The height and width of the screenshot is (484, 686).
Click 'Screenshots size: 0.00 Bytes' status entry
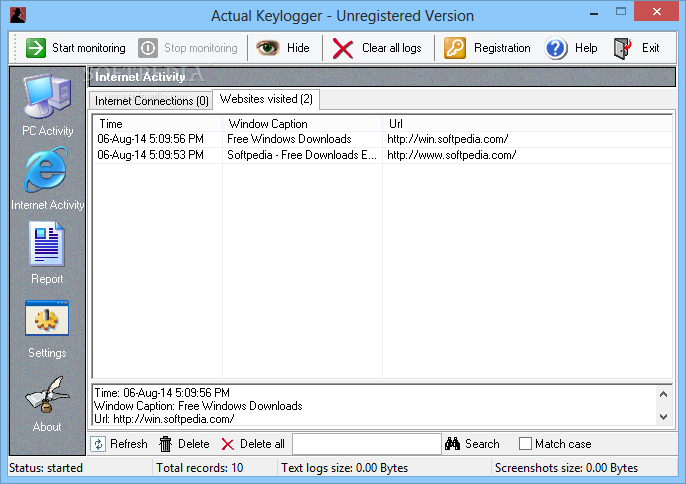pyautogui.click(x=566, y=468)
